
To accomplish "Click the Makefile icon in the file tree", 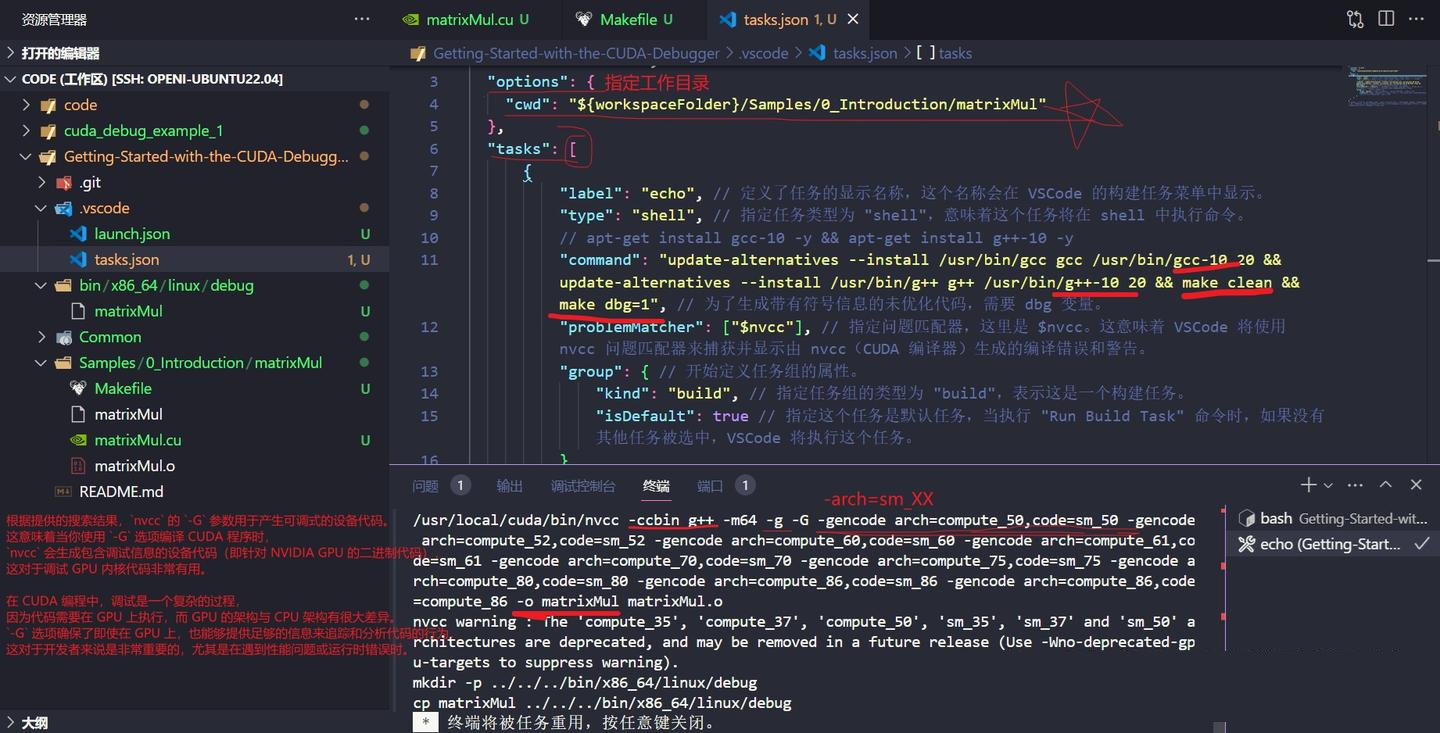I will point(78,389).
